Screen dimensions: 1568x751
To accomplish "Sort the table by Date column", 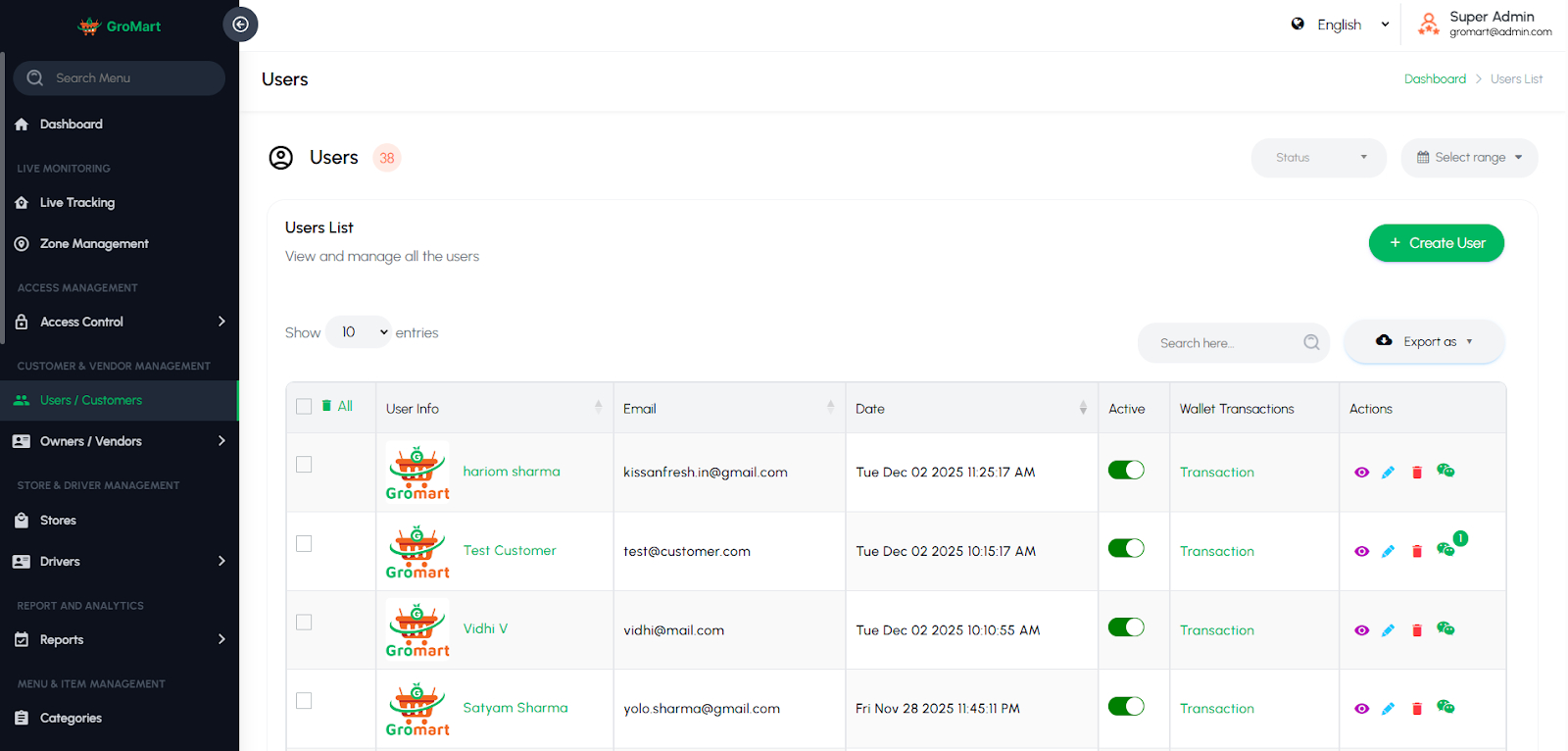I will (x=1082, y=408).
